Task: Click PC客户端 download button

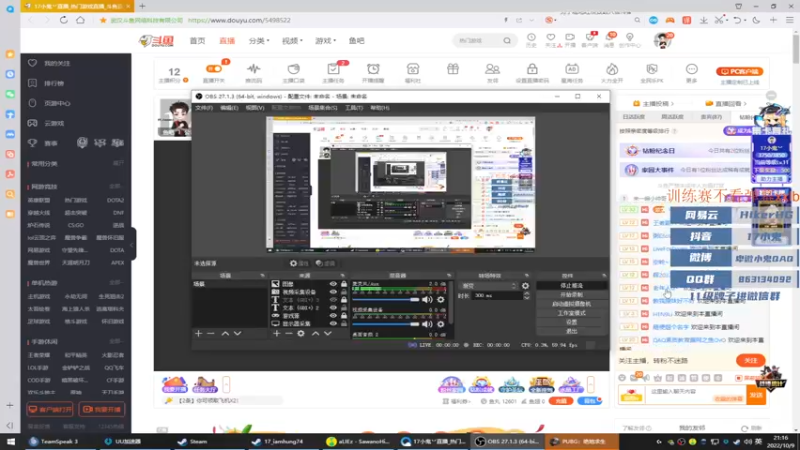Action: click(739, 71)
